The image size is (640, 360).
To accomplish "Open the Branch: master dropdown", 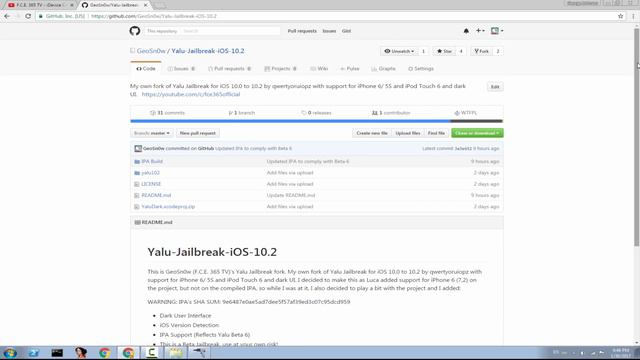I will pyautogui.click(x=151, y=133).
